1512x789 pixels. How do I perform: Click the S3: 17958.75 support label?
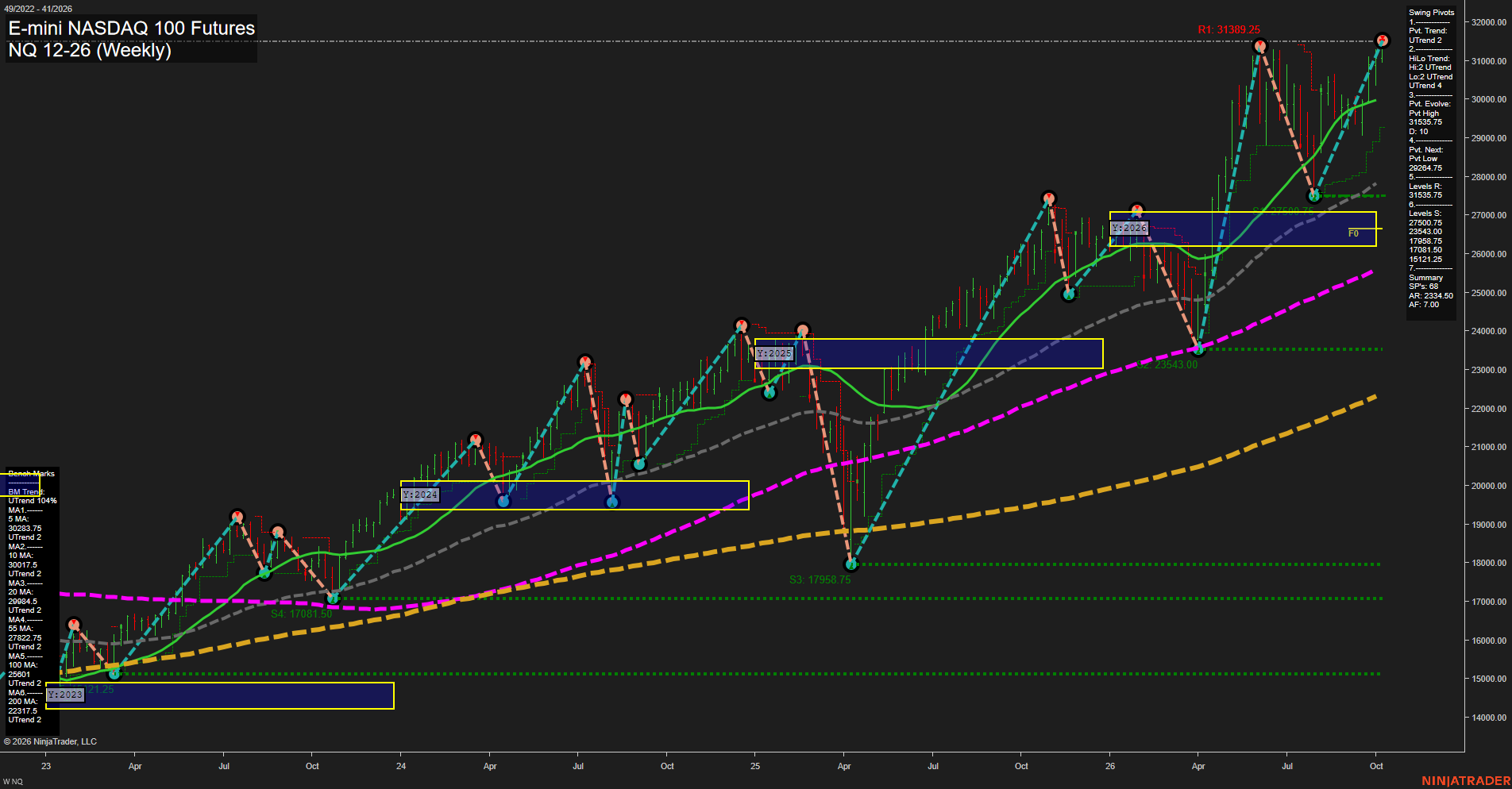click(x=820, y=579)
